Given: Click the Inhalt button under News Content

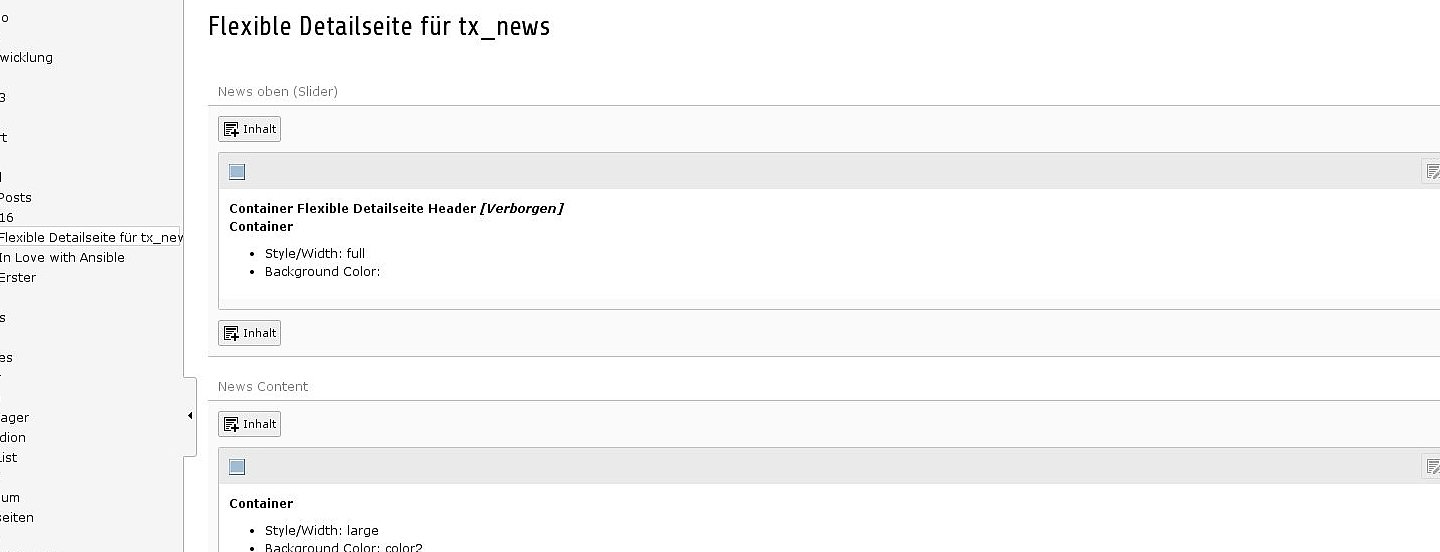Looking at the screenshot, I should (249, 424).
